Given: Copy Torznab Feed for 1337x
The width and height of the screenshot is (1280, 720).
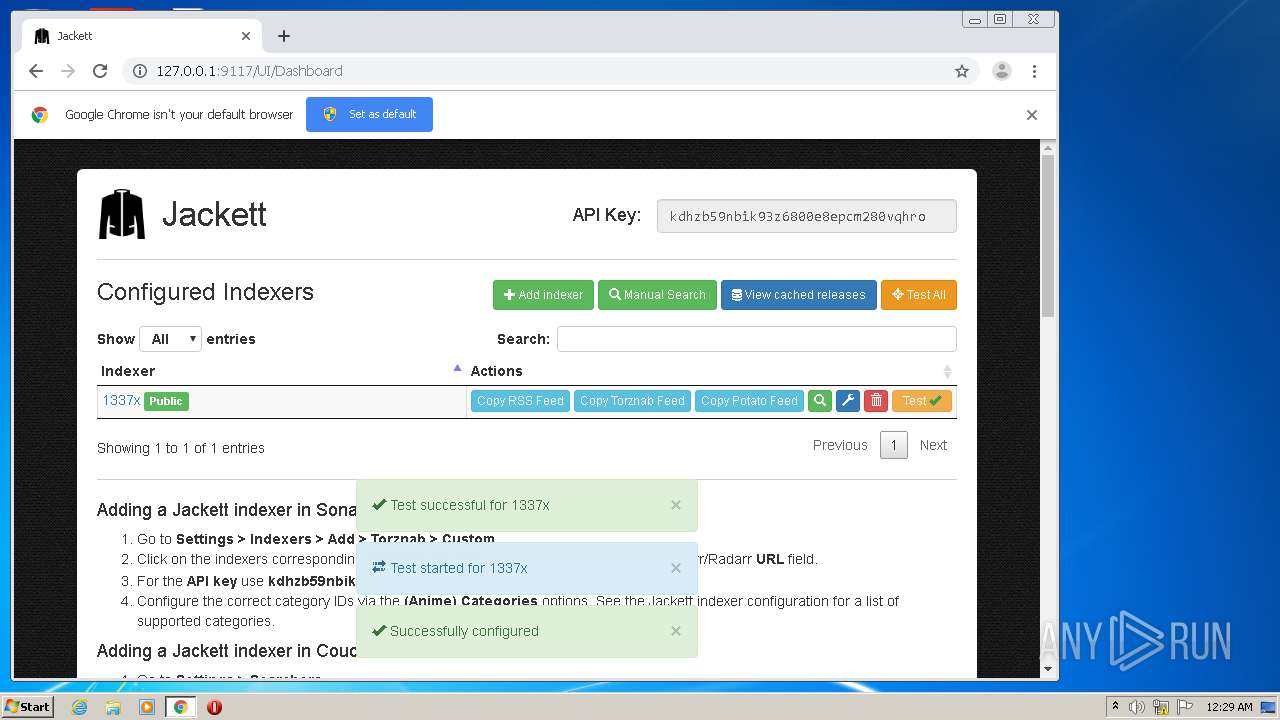Looking at the screenshot, I should [x=632, y=401].
